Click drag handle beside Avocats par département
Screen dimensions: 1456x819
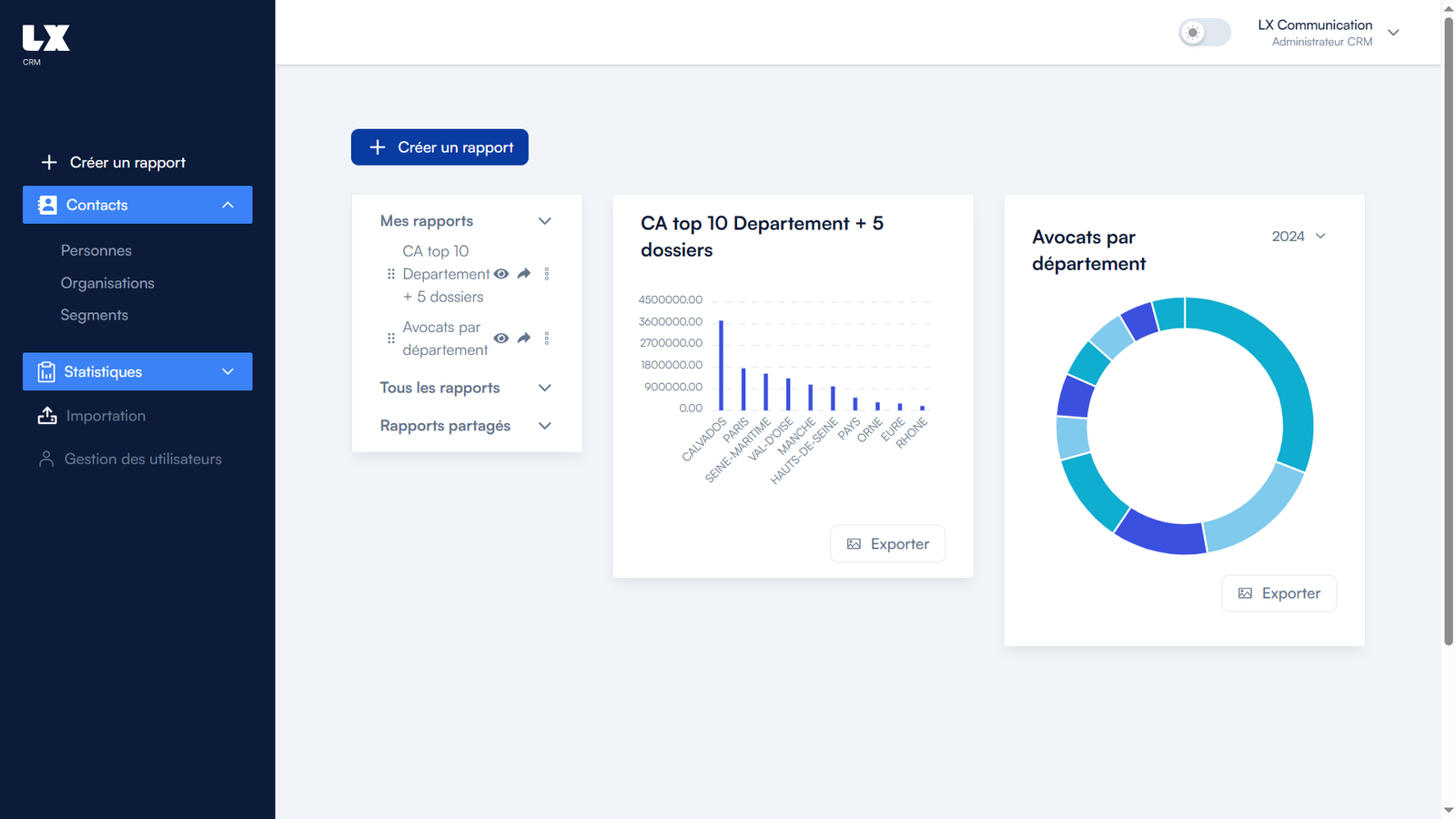point(391,339)
